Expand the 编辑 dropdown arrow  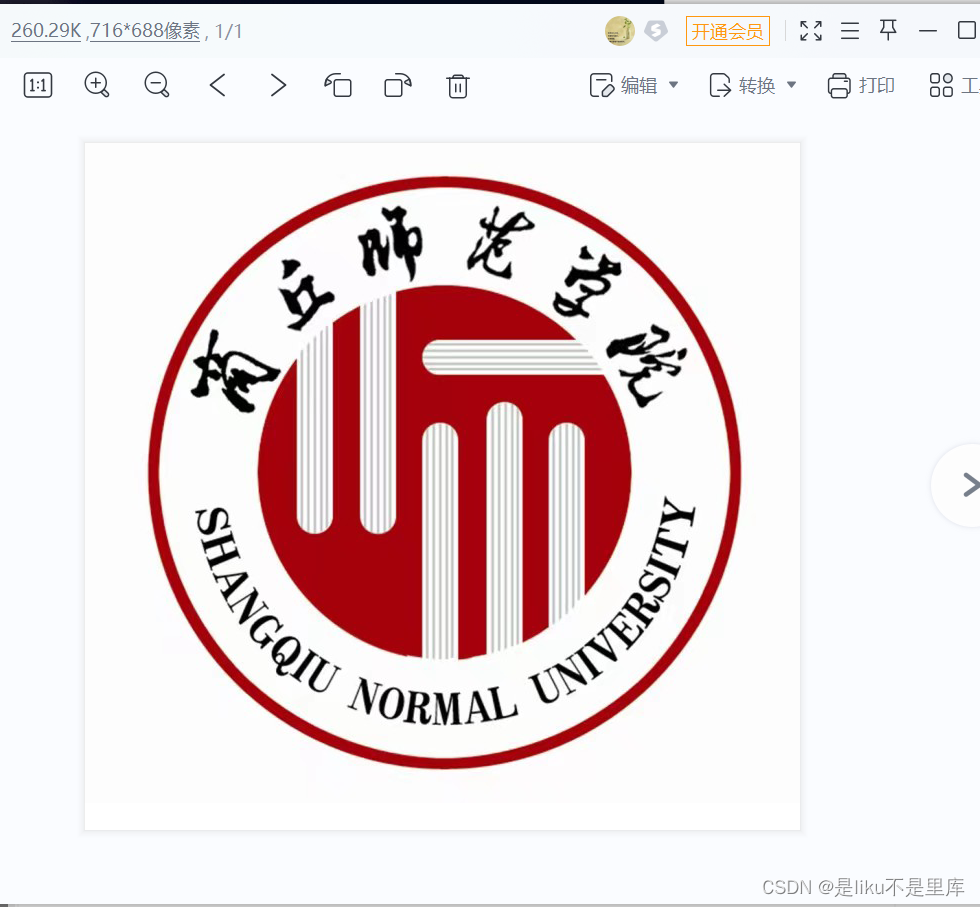673,85
